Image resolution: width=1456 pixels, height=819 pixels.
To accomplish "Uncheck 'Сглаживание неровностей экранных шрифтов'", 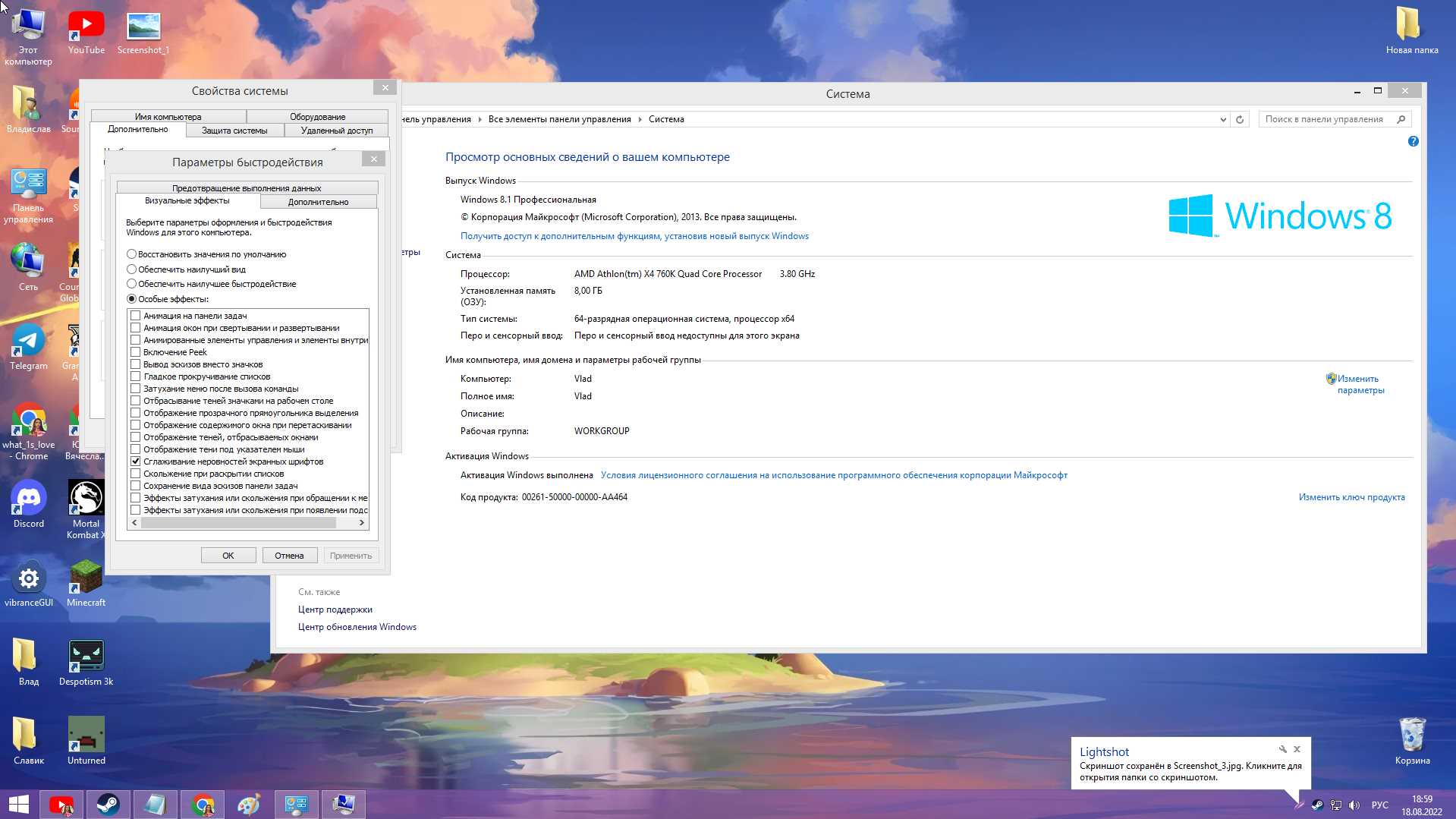I will click(x=136, y=461).
